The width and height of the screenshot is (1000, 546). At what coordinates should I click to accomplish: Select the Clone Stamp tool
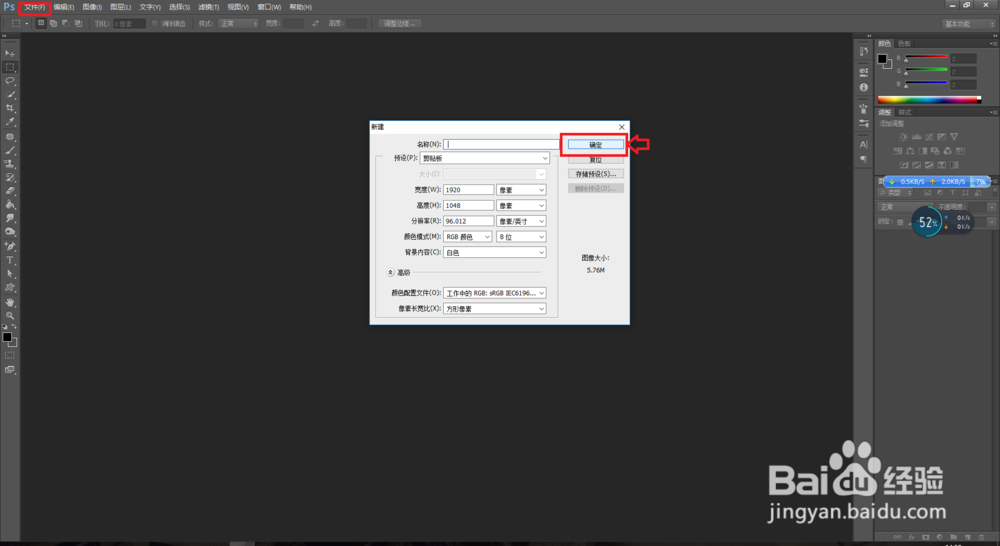[x=10, y=164]
